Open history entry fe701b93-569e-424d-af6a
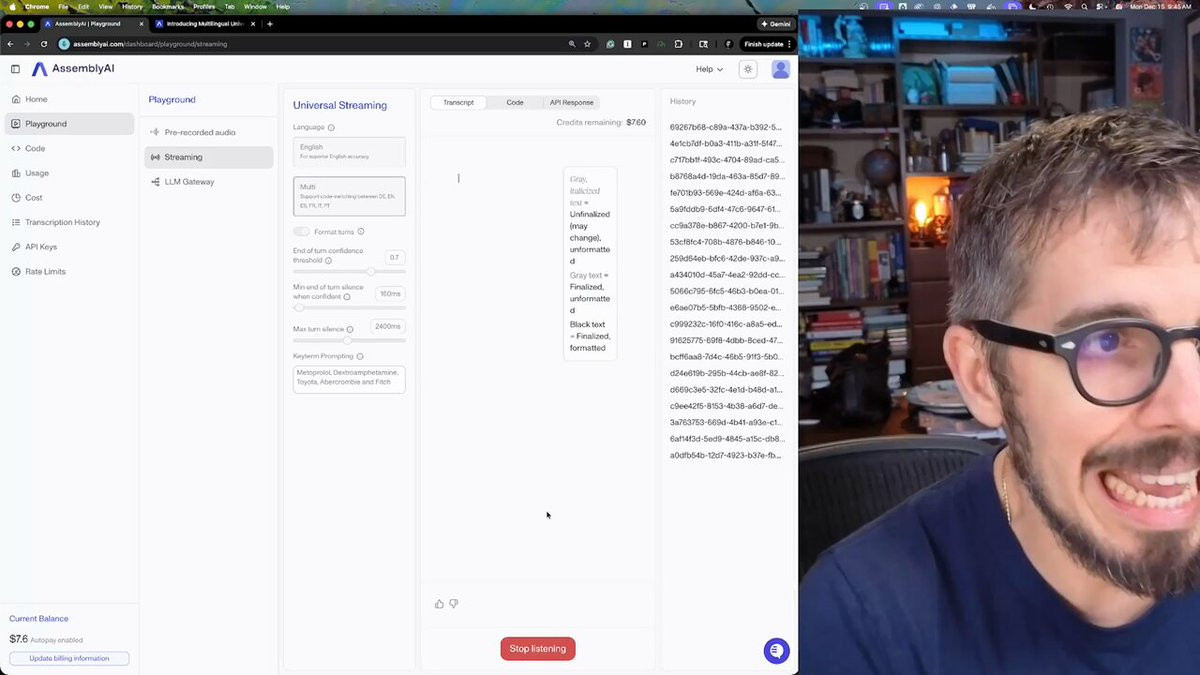Image resolution: width=1200 pixels, height=675 pixels. 726,193
